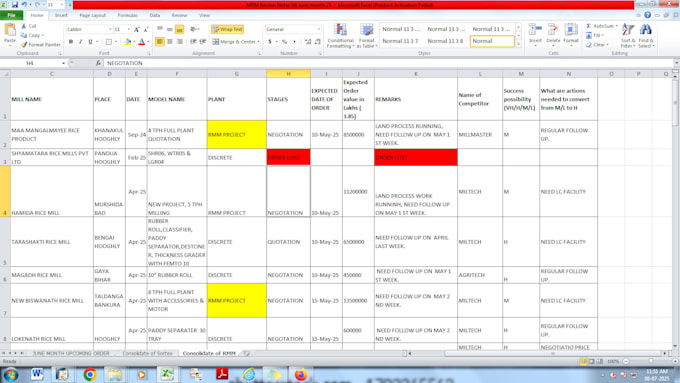Open Microsoft Word from the taskbar
Image resolution: width=680 pixels, height=383 pixels.
(37, 375)
